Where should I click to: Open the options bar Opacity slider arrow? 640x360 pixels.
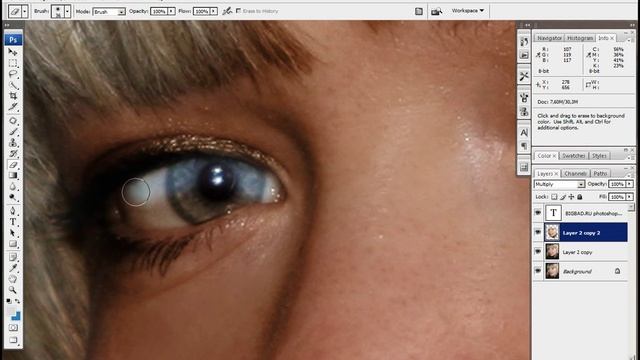[171, 11]
